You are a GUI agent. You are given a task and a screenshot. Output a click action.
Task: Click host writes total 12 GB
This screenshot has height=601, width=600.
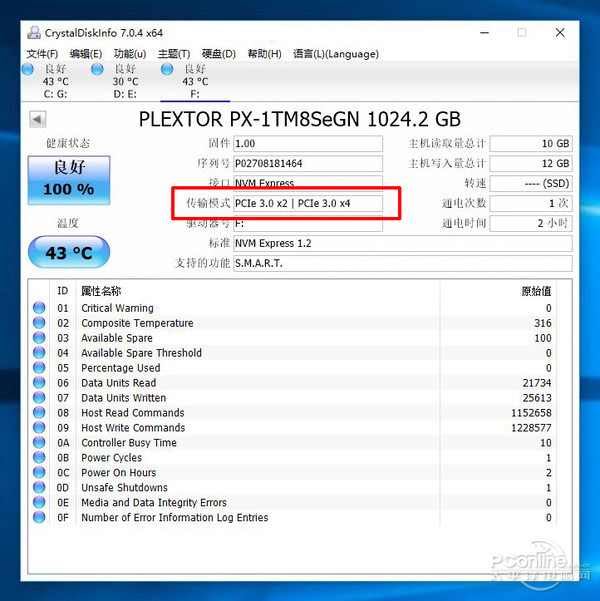[531, 164]
